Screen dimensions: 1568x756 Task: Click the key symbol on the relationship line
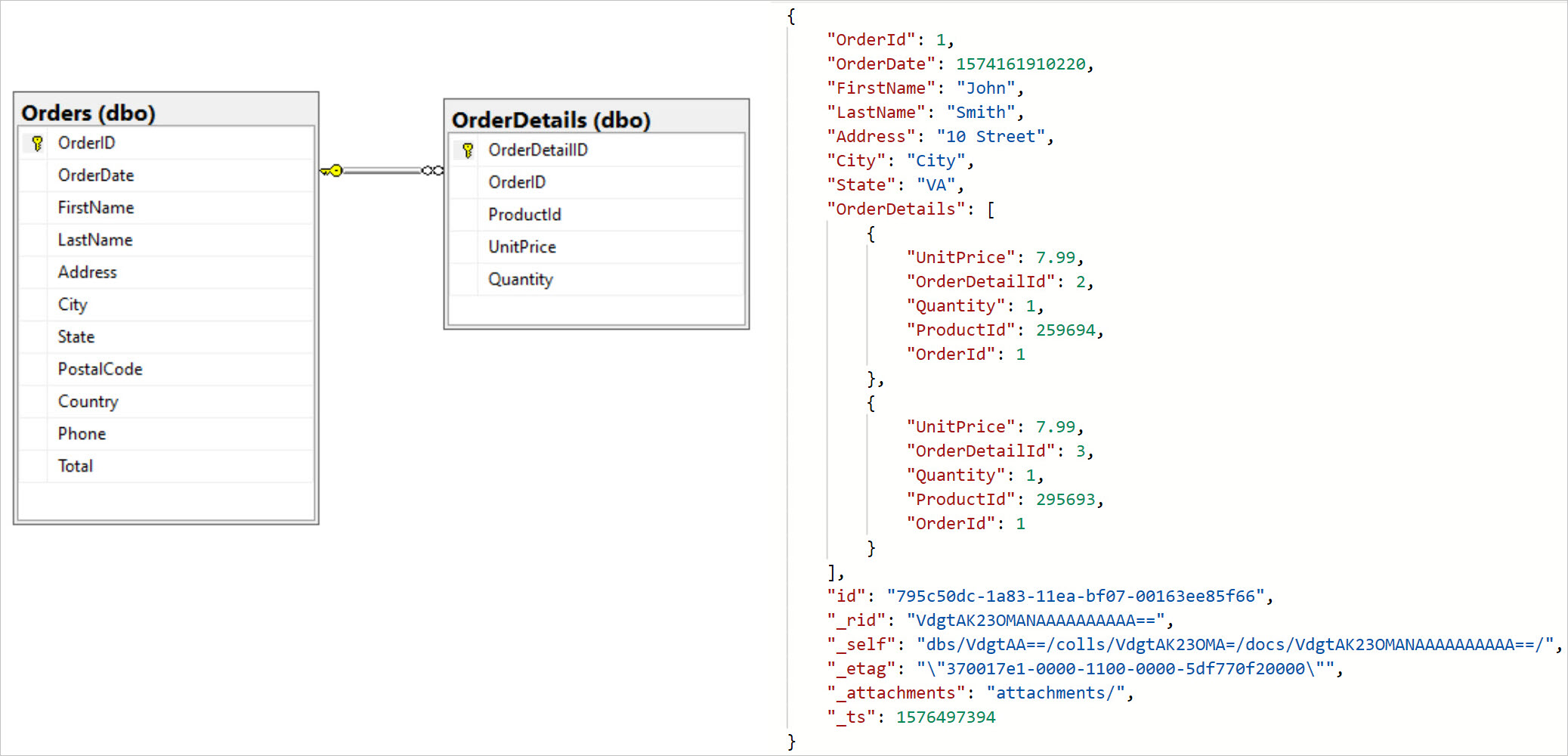(332, 171)
